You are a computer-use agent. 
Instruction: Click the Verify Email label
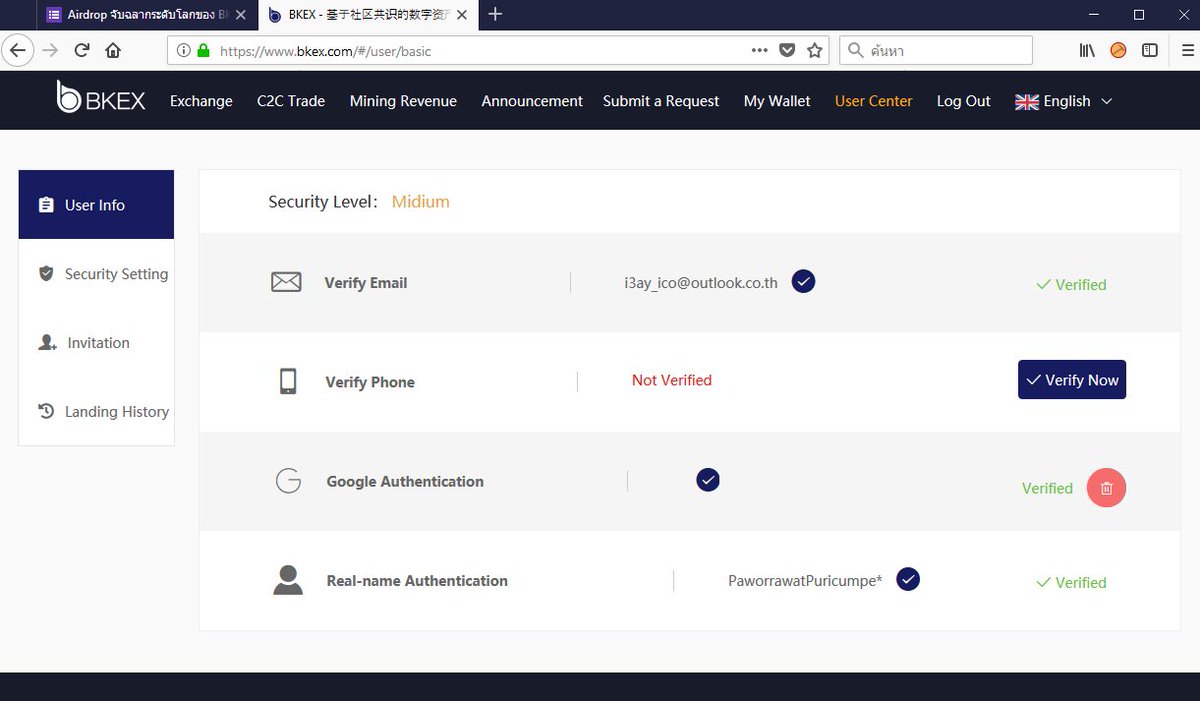point(366,283)
